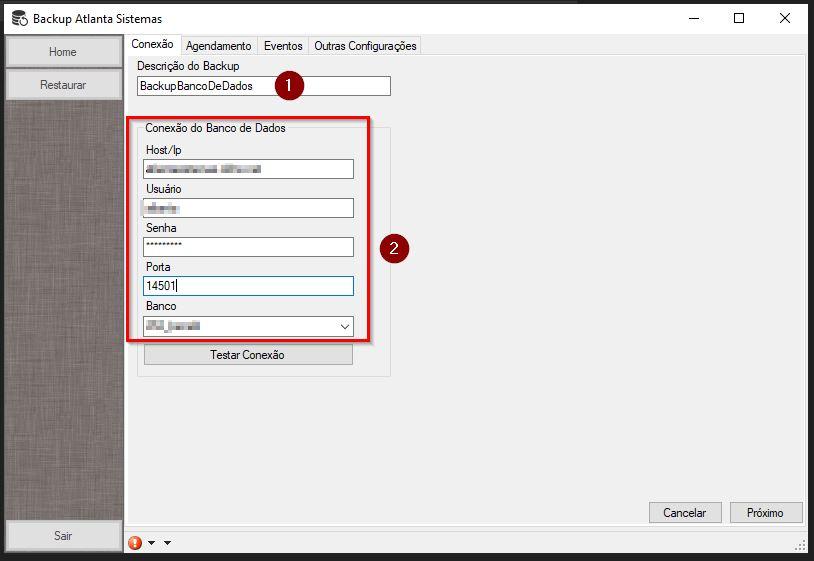Open the Eventos tab
Screen dimensions: 814x561
tap(283, 46)
